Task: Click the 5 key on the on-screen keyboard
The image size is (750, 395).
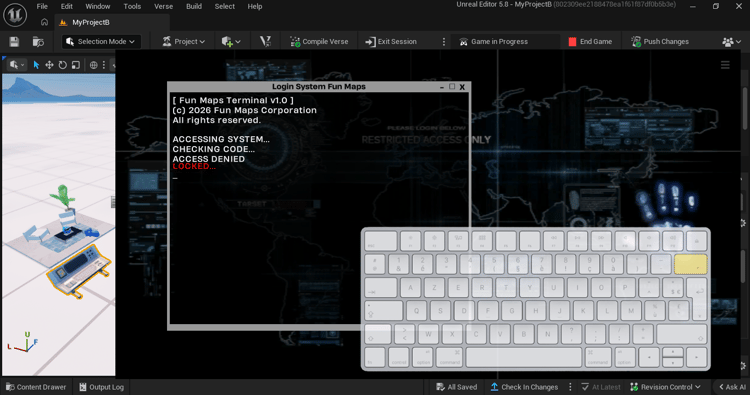Action: 494,264
